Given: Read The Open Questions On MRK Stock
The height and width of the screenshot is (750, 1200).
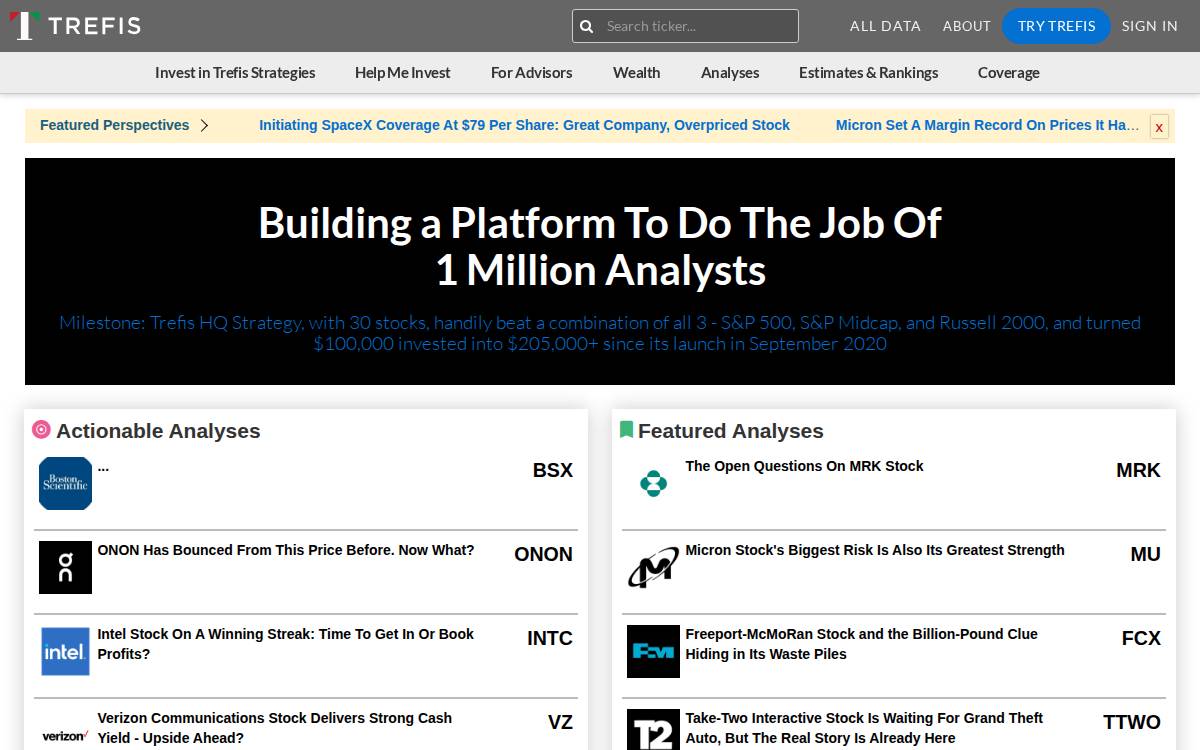Looking at the screenshot, I should point(804,466).
